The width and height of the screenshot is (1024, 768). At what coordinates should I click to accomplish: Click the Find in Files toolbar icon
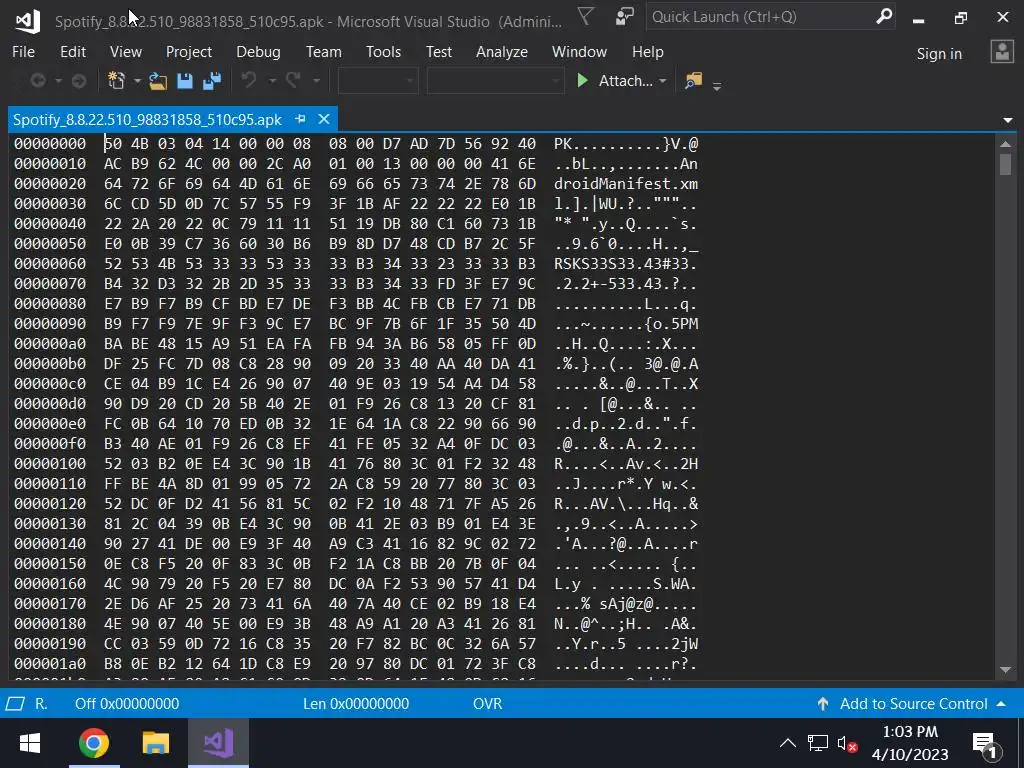694,81
